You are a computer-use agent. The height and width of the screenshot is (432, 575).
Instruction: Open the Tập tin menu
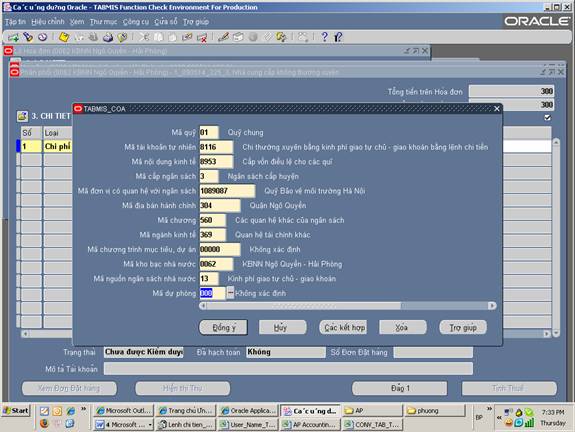click(15, 22)
